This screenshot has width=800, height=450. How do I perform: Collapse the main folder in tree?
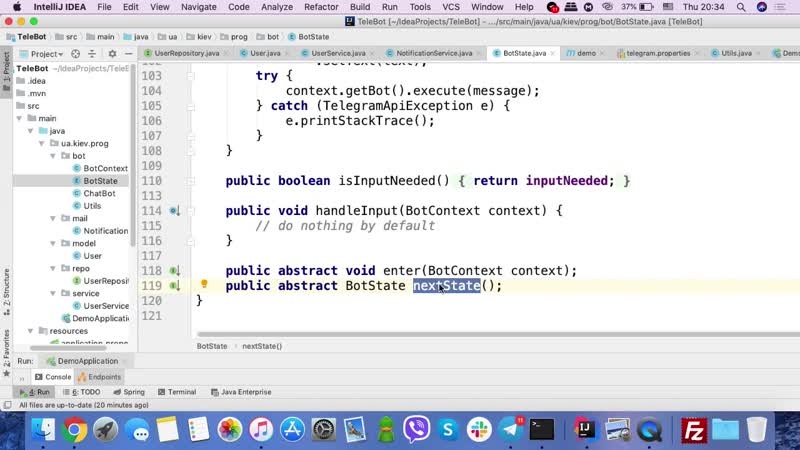[19, 118]
